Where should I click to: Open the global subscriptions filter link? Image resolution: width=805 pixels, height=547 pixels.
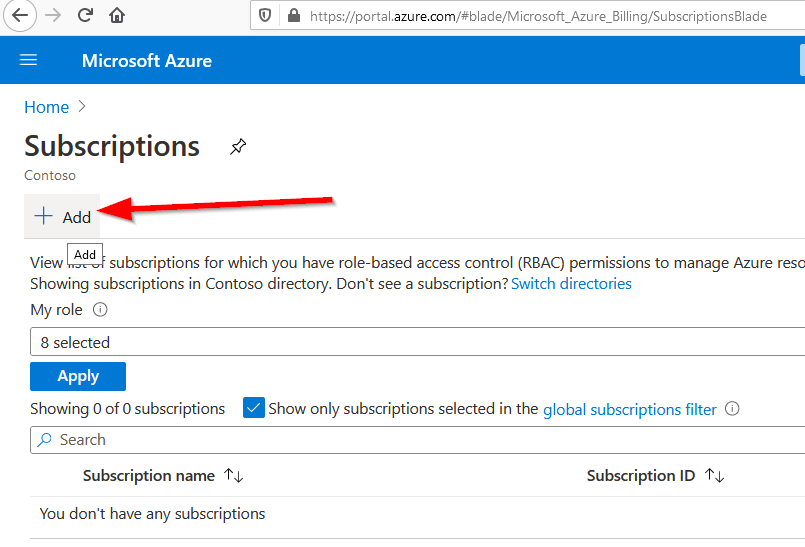[x=629, y=409]
